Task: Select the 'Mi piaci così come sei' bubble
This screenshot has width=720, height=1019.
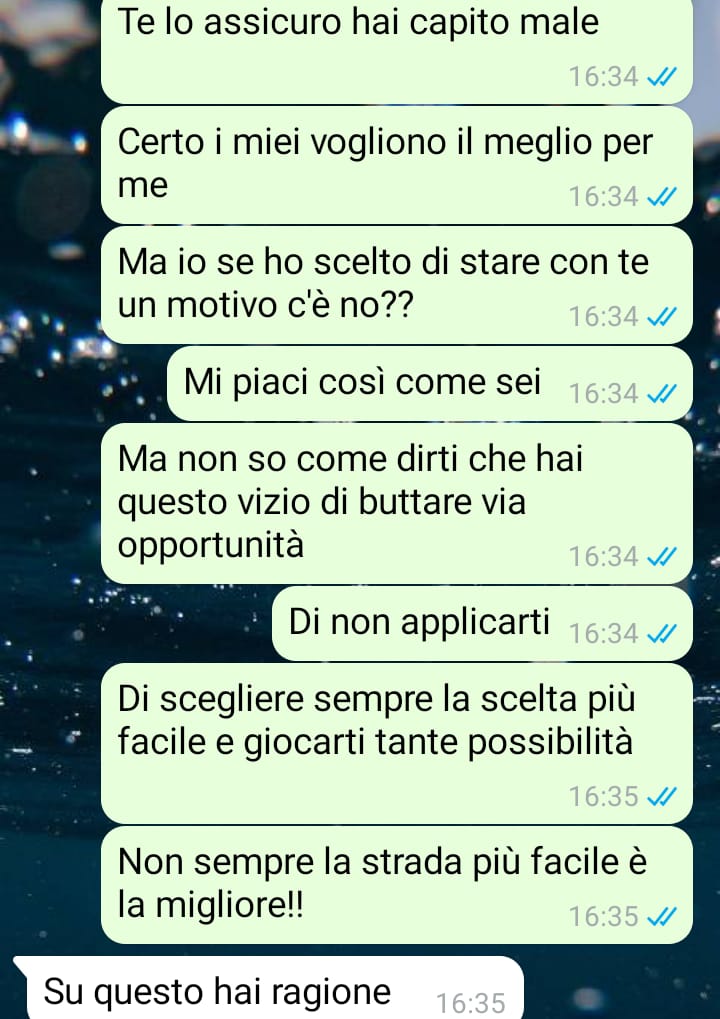Action: point(430,383)
